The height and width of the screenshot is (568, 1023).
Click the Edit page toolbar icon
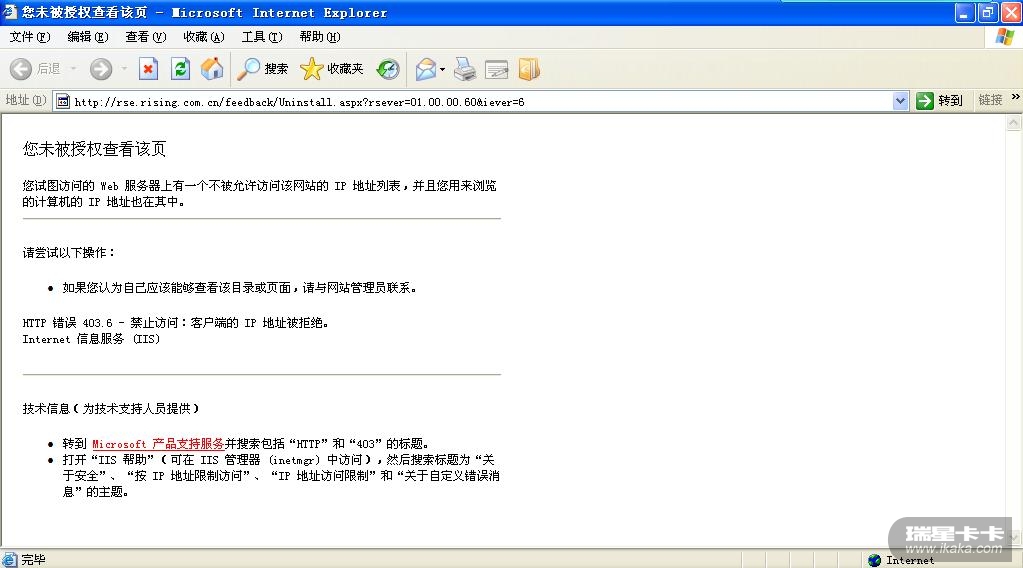click(496, 68)
